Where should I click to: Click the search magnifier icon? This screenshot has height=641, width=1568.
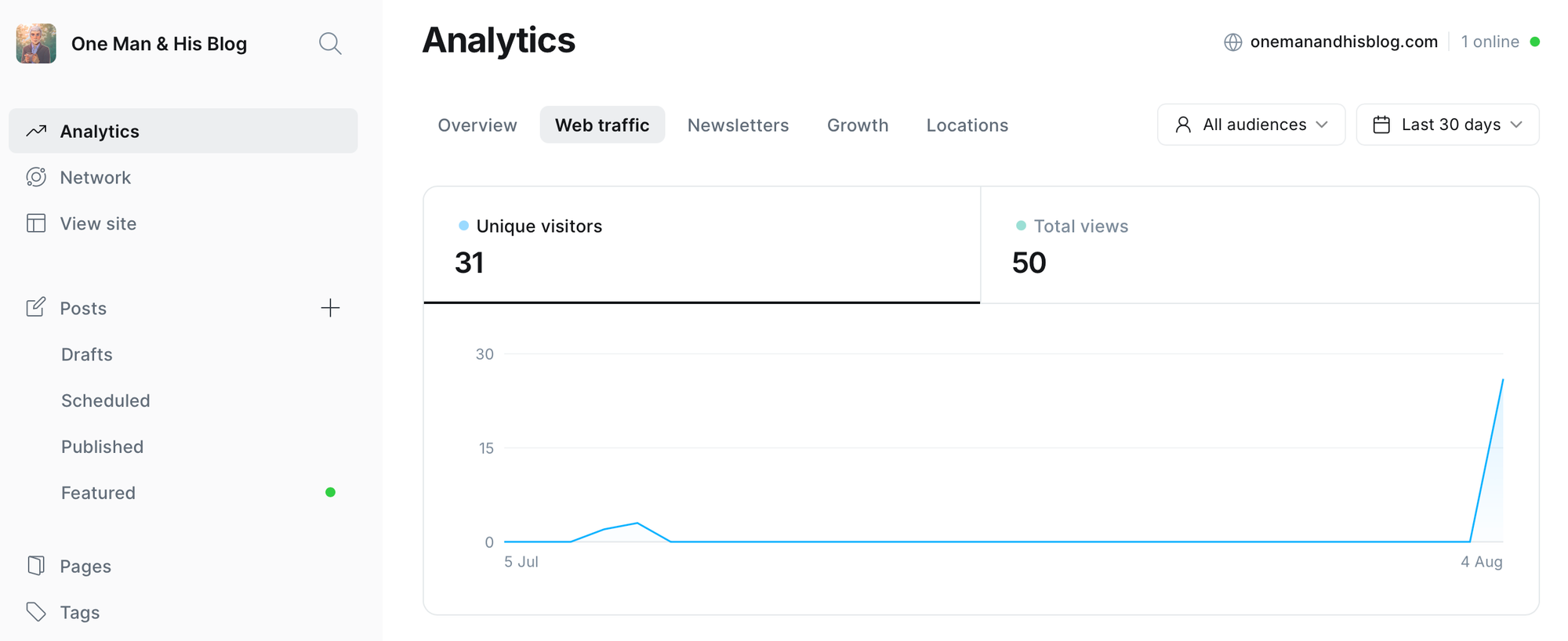330,43
